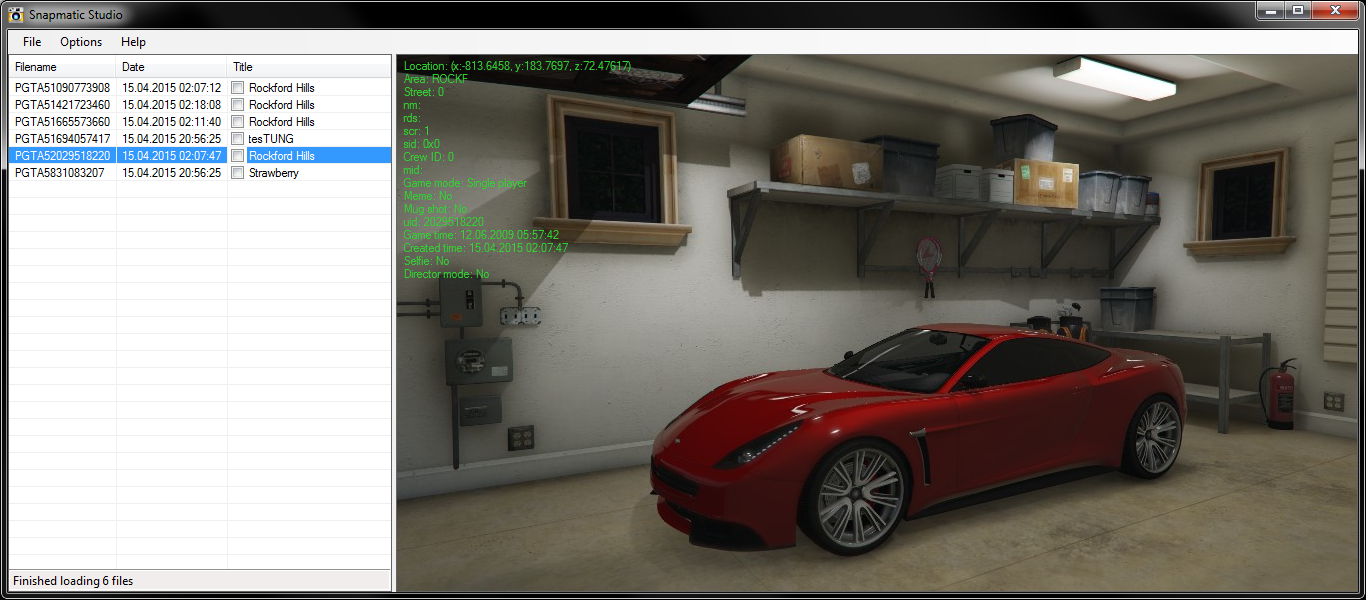
Task: Toggle checkbox of selected PGTA52029518220 row
Action: (238, 156)
